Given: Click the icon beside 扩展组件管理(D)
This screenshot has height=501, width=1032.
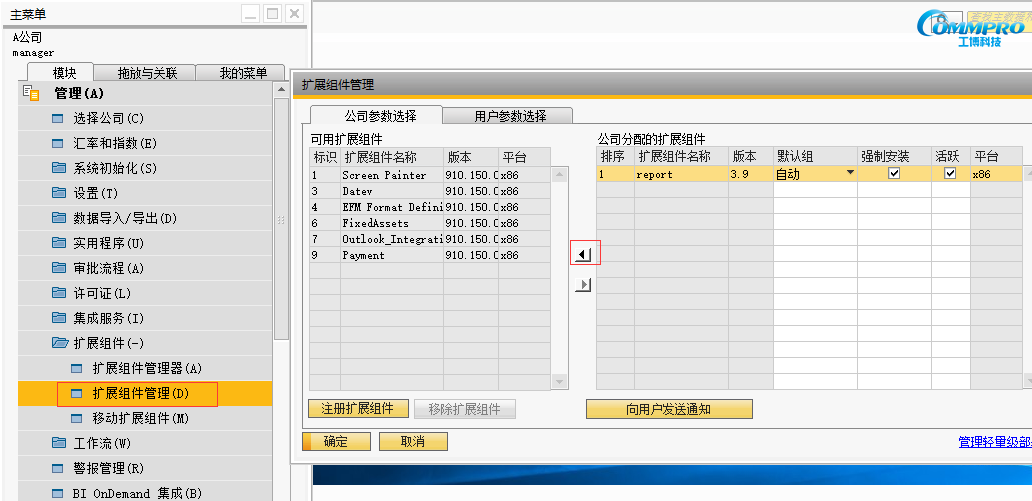Looking at the screenshot, I should (77, 393).
